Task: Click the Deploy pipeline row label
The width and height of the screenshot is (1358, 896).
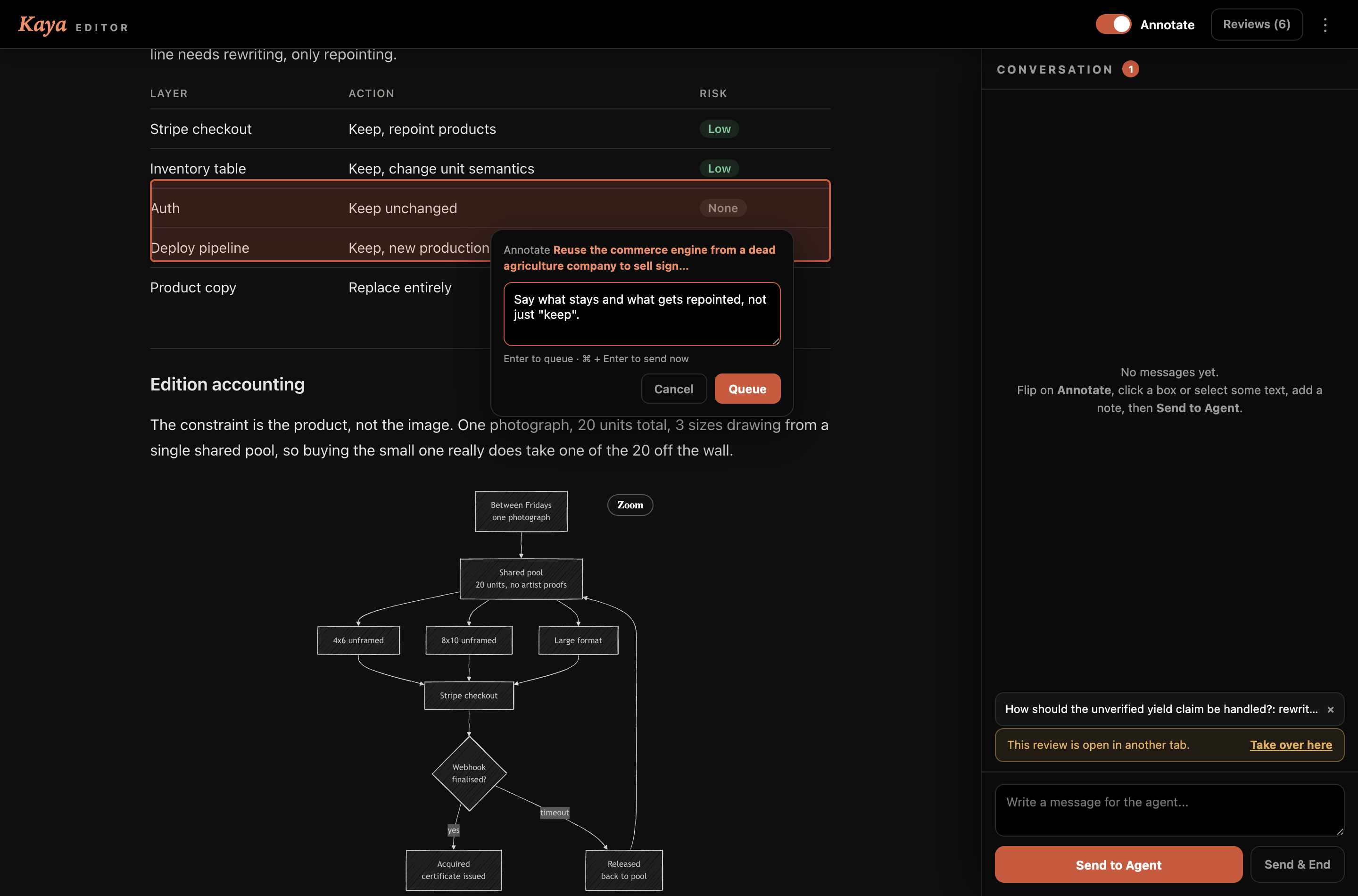Action: [199, 248]
